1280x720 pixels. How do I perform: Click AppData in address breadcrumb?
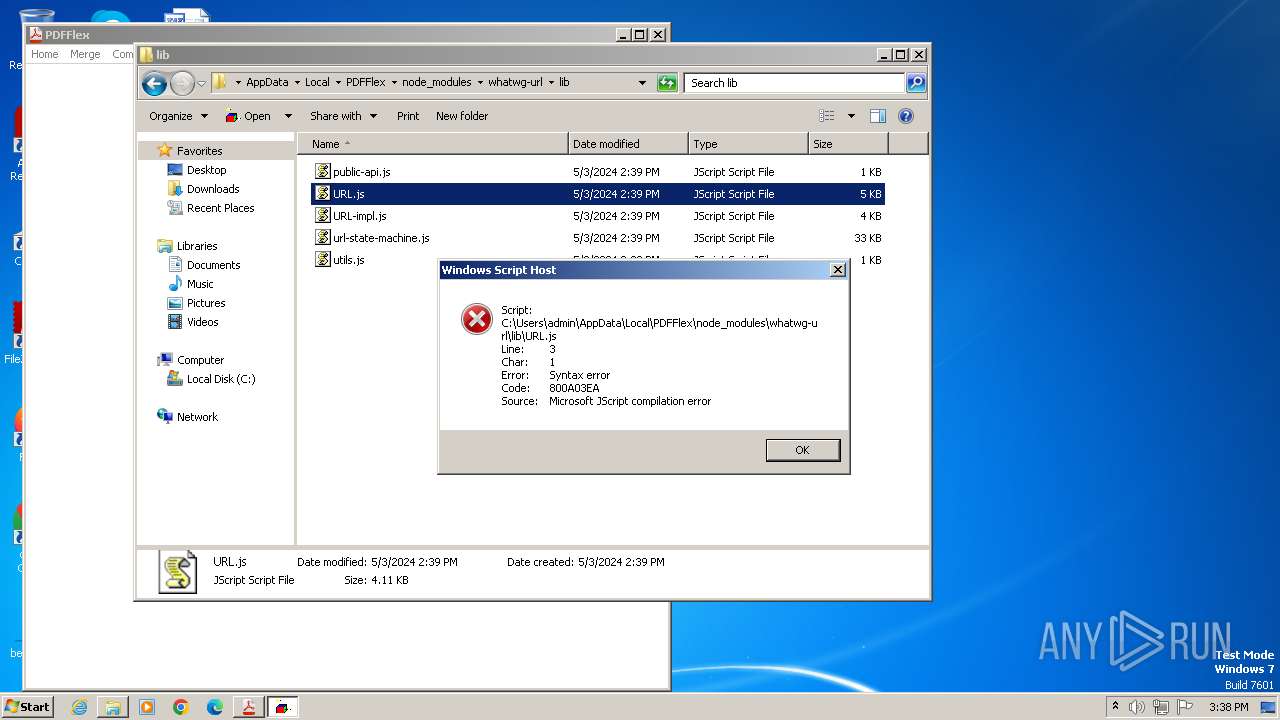click(x=267, y=83)
